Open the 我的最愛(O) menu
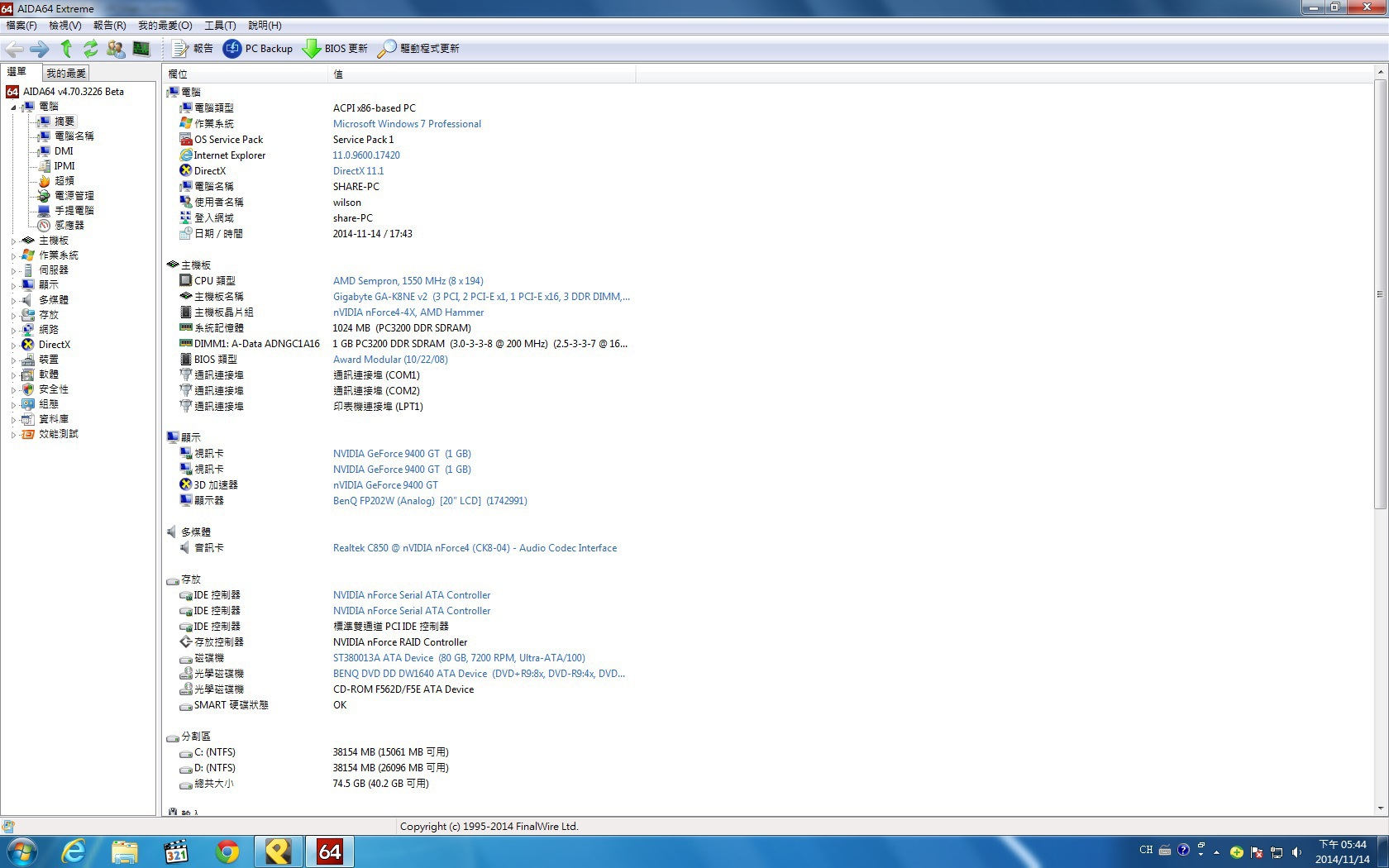 tap(165, 26)
